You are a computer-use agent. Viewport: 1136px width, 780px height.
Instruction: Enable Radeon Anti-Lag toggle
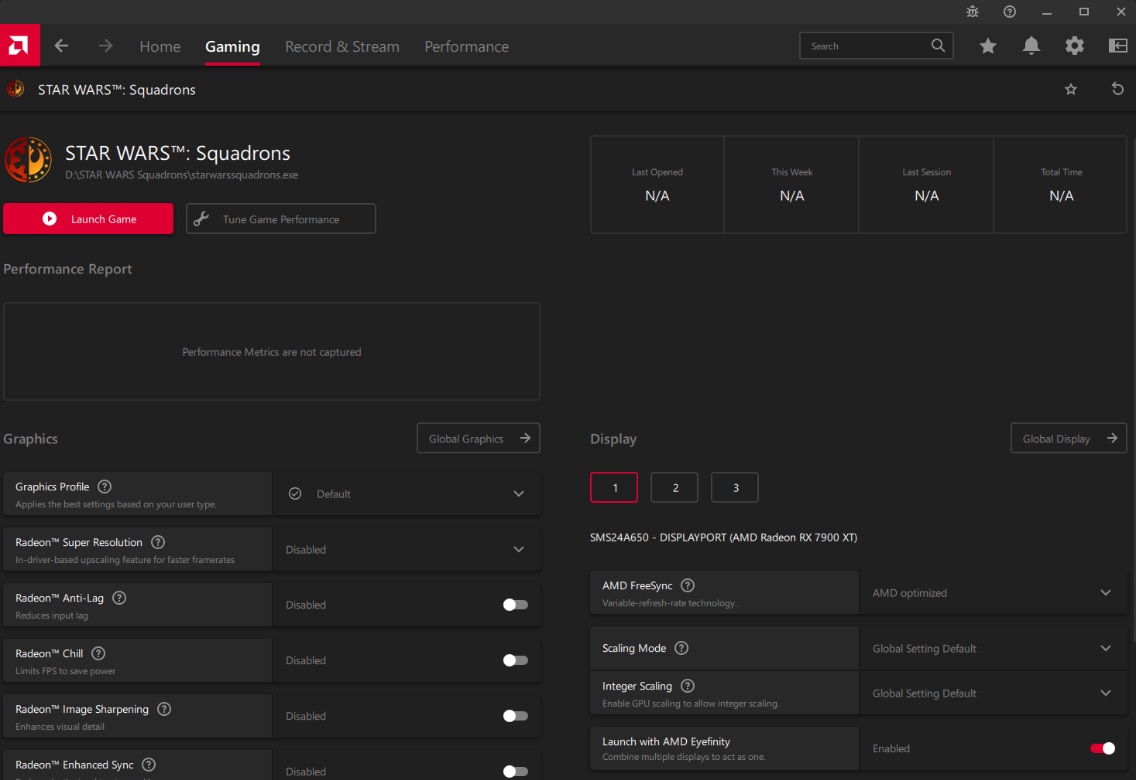tap(515, 605)
